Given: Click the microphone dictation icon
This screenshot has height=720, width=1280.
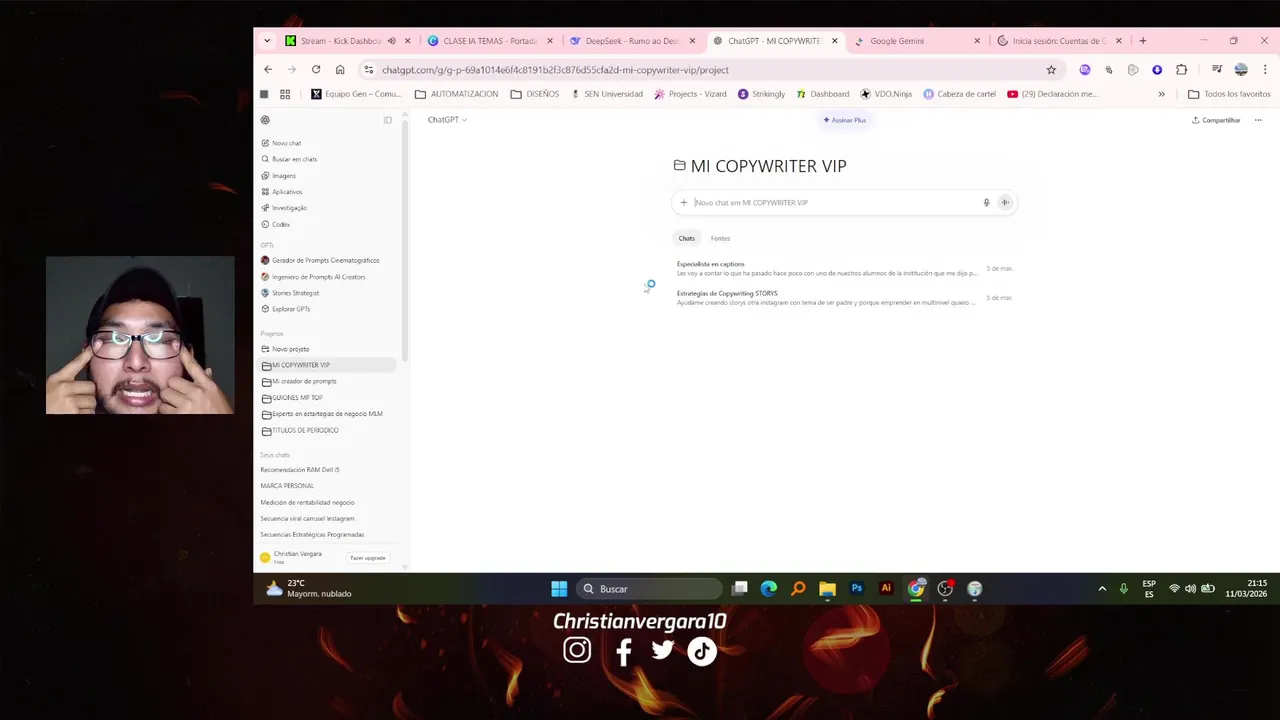Looking at the screenshot, I should (x=986, y=202).
